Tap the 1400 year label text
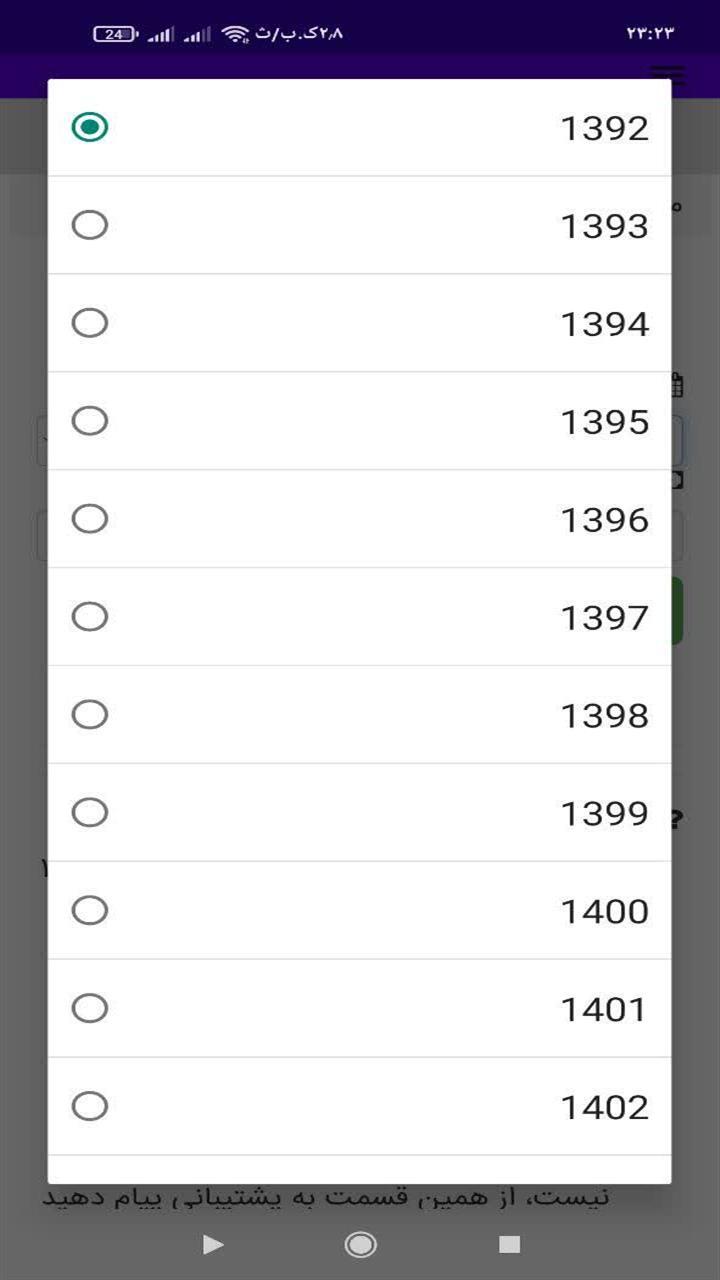 604,911
